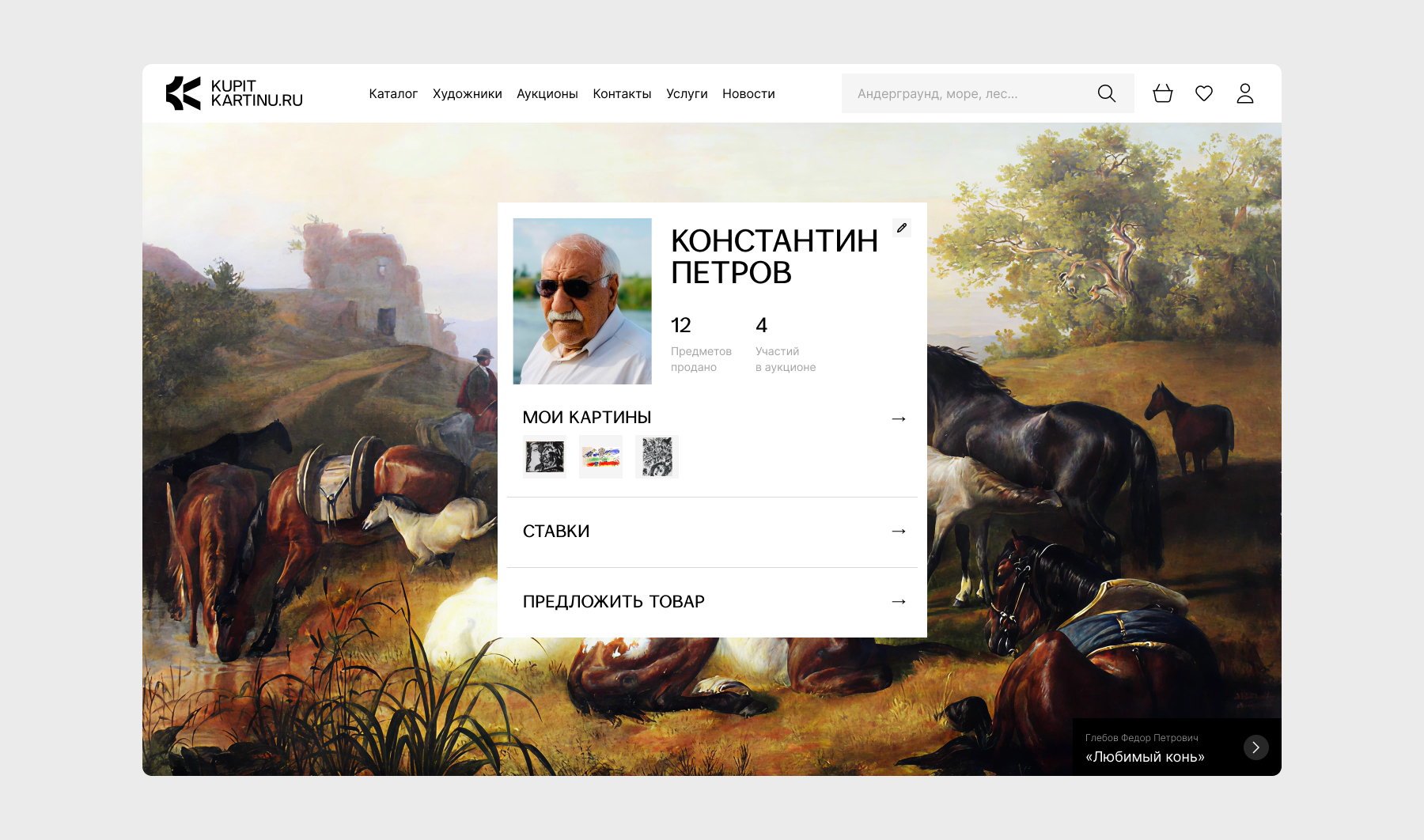This screenshot has height=840, width=1424.
Task: Go to Художники in navigation
Action: tap(468, 93)
